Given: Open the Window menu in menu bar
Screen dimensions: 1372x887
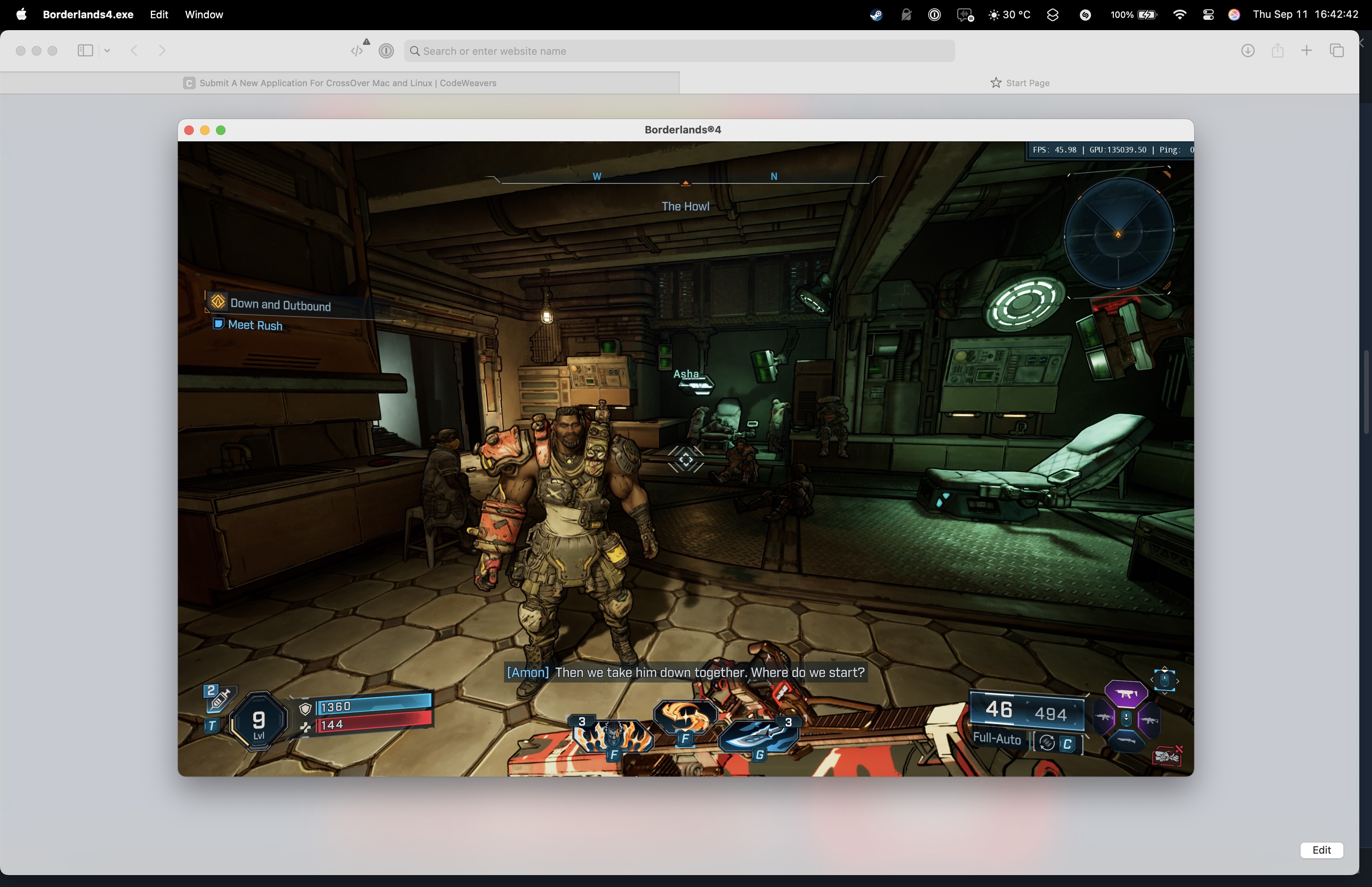Looking at the screenshot, I should coord(204,14).
